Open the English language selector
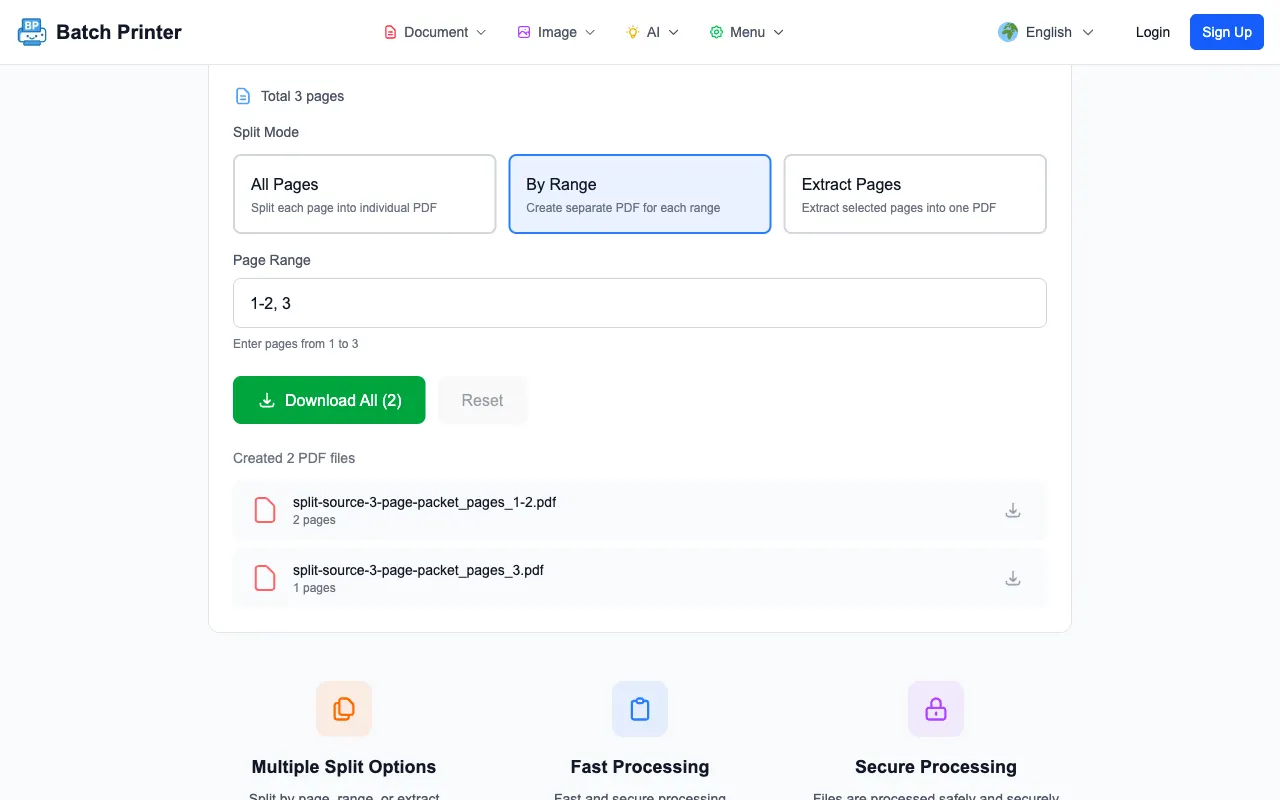The width and height of the screenshot is (1280, 800). point(1047,32)
